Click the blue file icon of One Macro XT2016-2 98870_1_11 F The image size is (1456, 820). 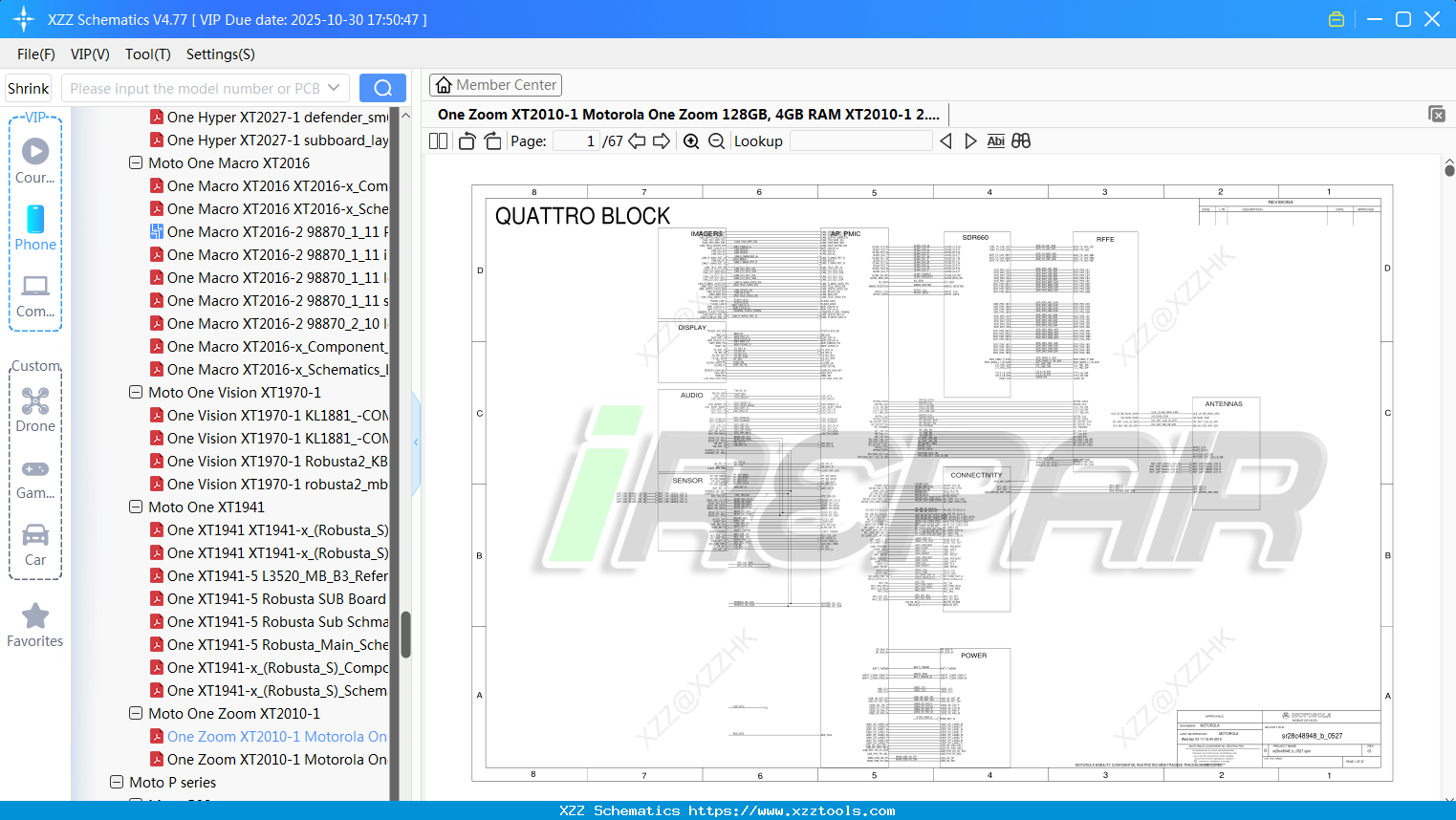tap(157, 232)
